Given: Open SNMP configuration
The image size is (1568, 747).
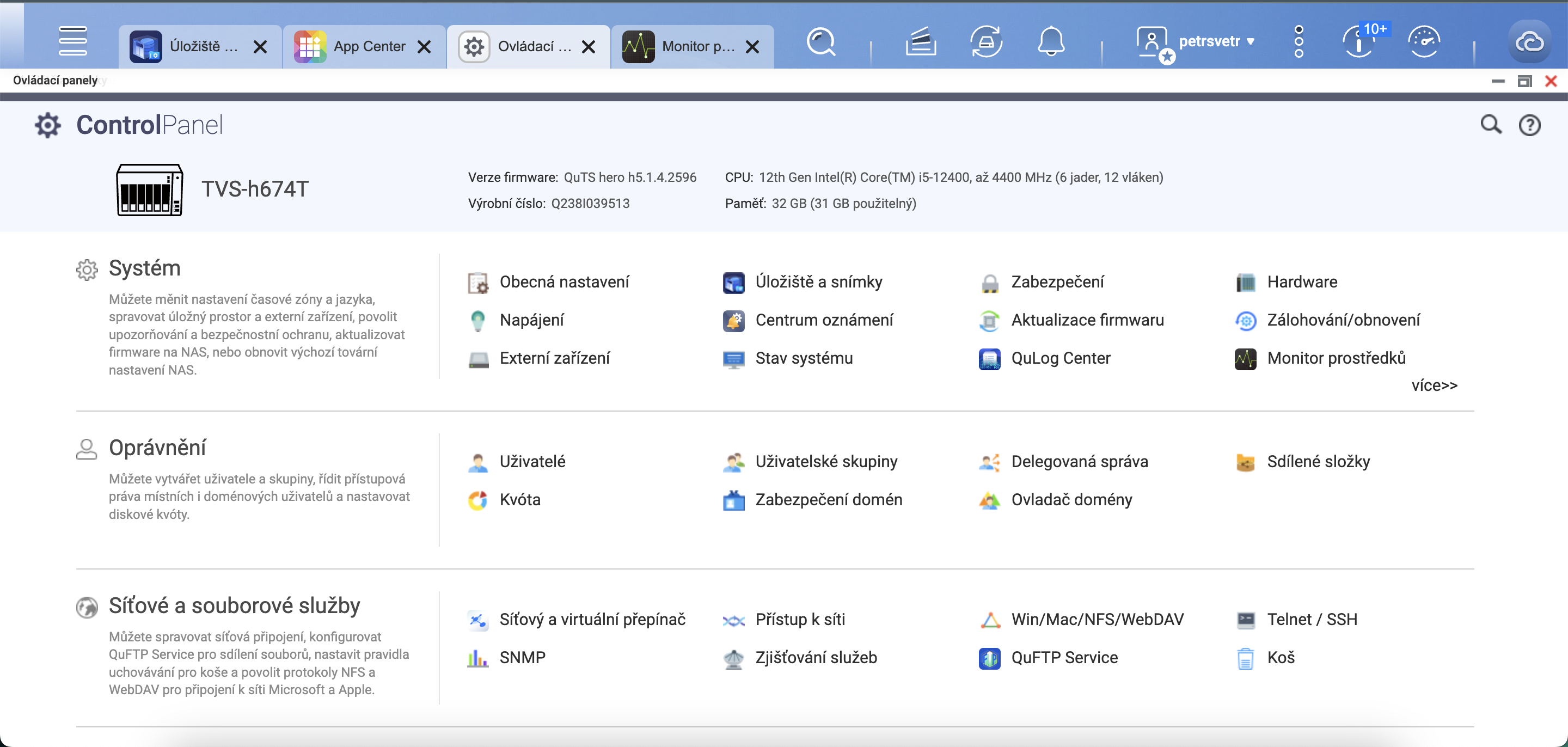Looking at the screenshot, I should coord(522,658).
